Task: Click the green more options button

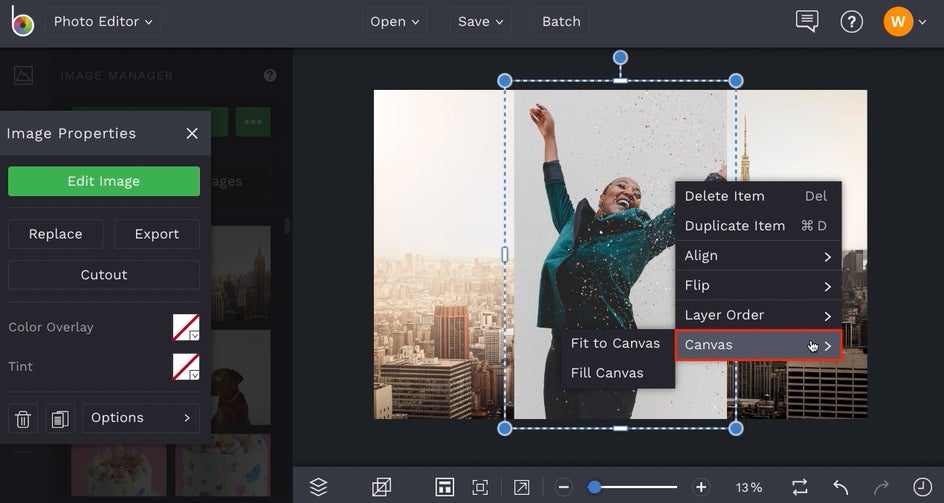Action: 253,122
